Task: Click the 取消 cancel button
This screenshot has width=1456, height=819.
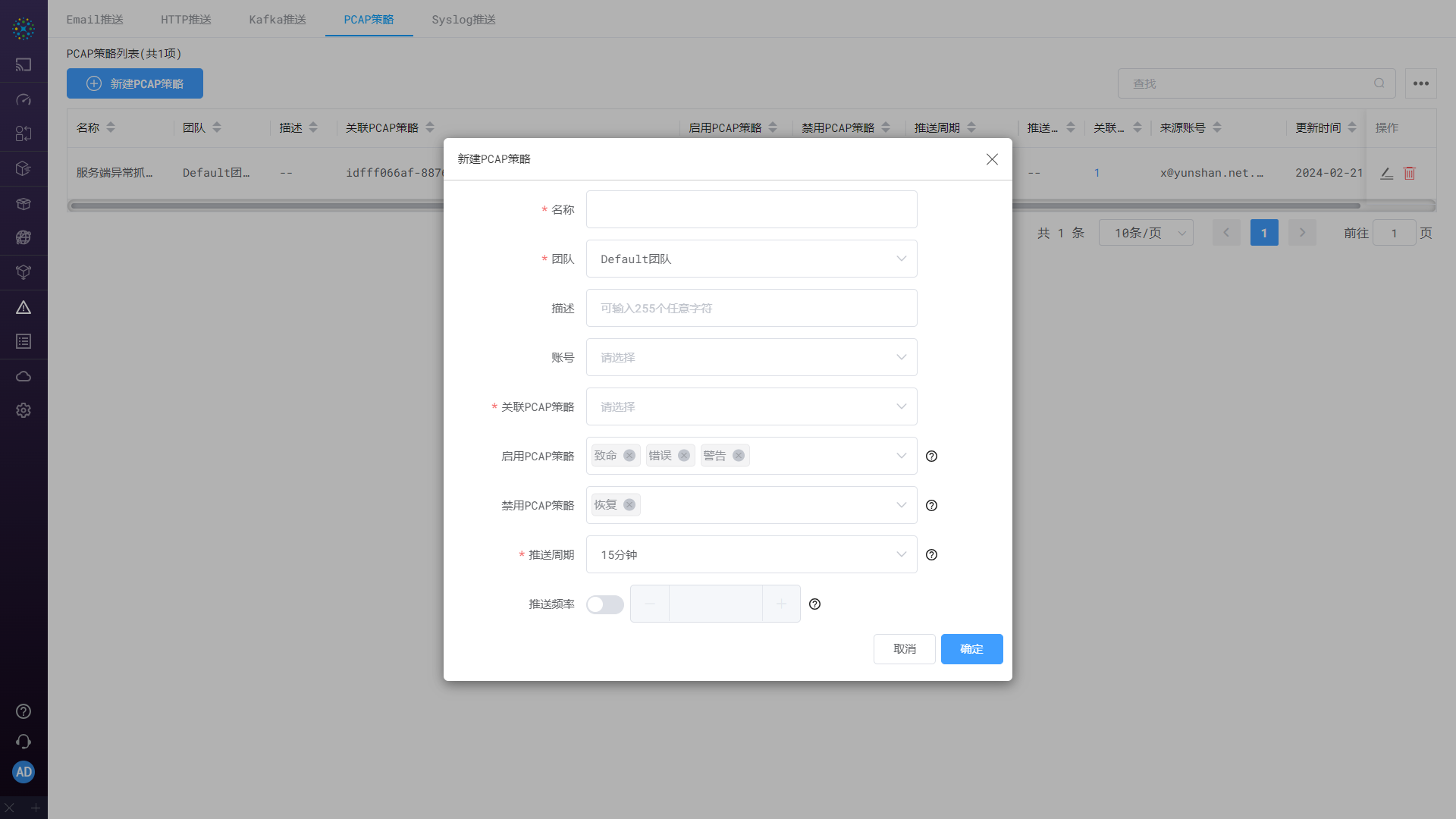Action: click(904, 648)
